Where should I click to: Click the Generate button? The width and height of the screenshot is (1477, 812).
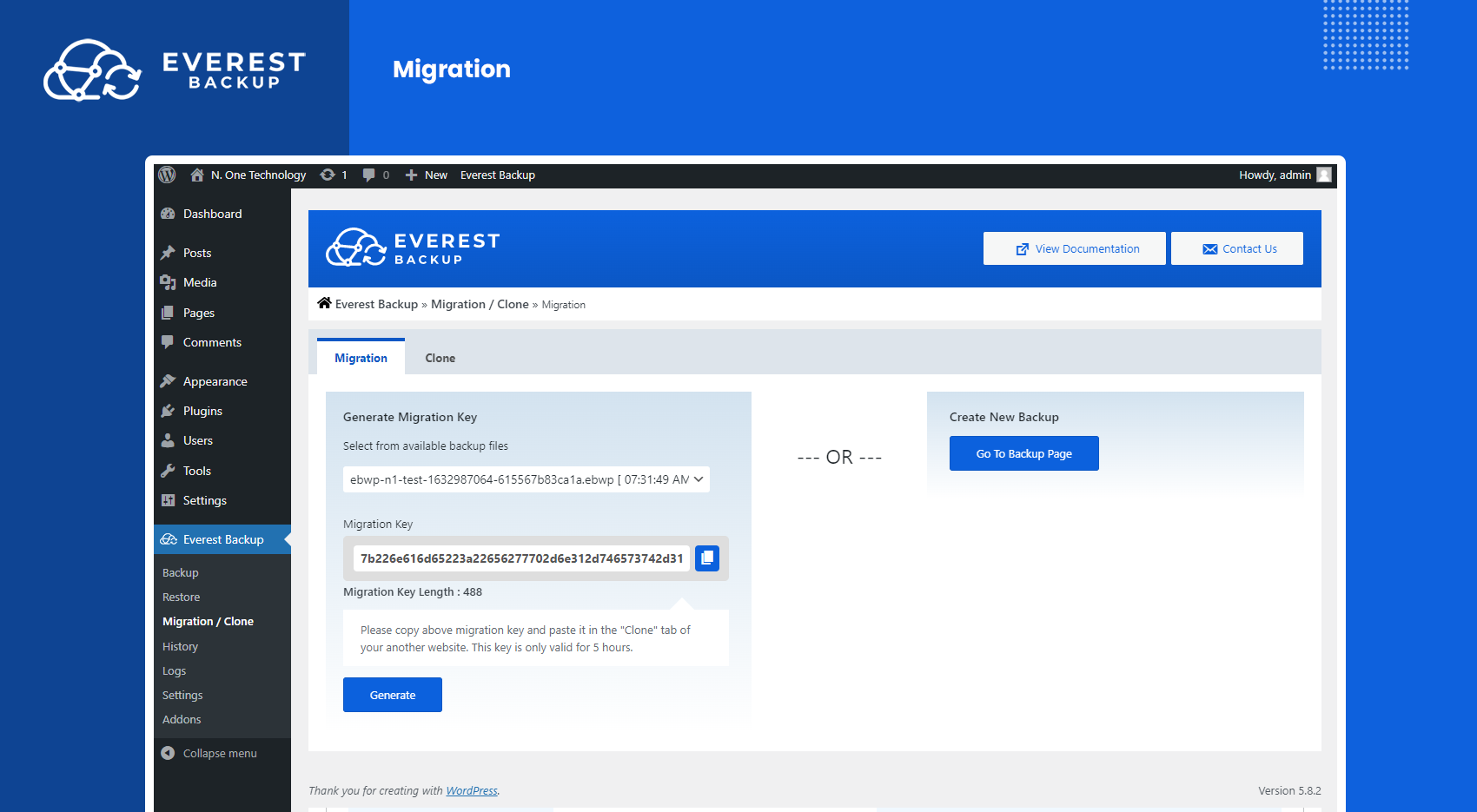(x=393, y=695)
